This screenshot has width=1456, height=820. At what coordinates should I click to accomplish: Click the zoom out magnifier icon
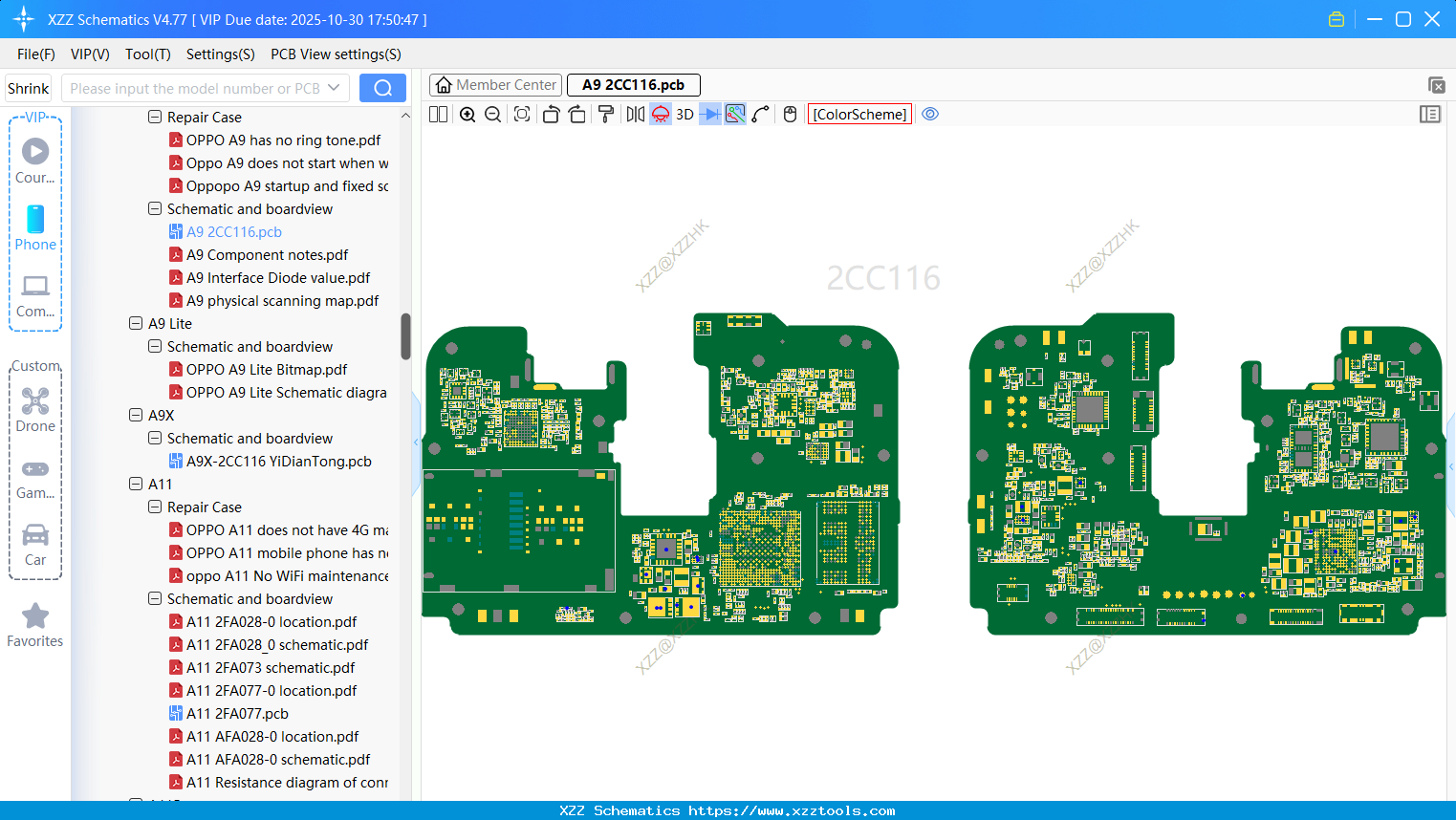point(493,115)
